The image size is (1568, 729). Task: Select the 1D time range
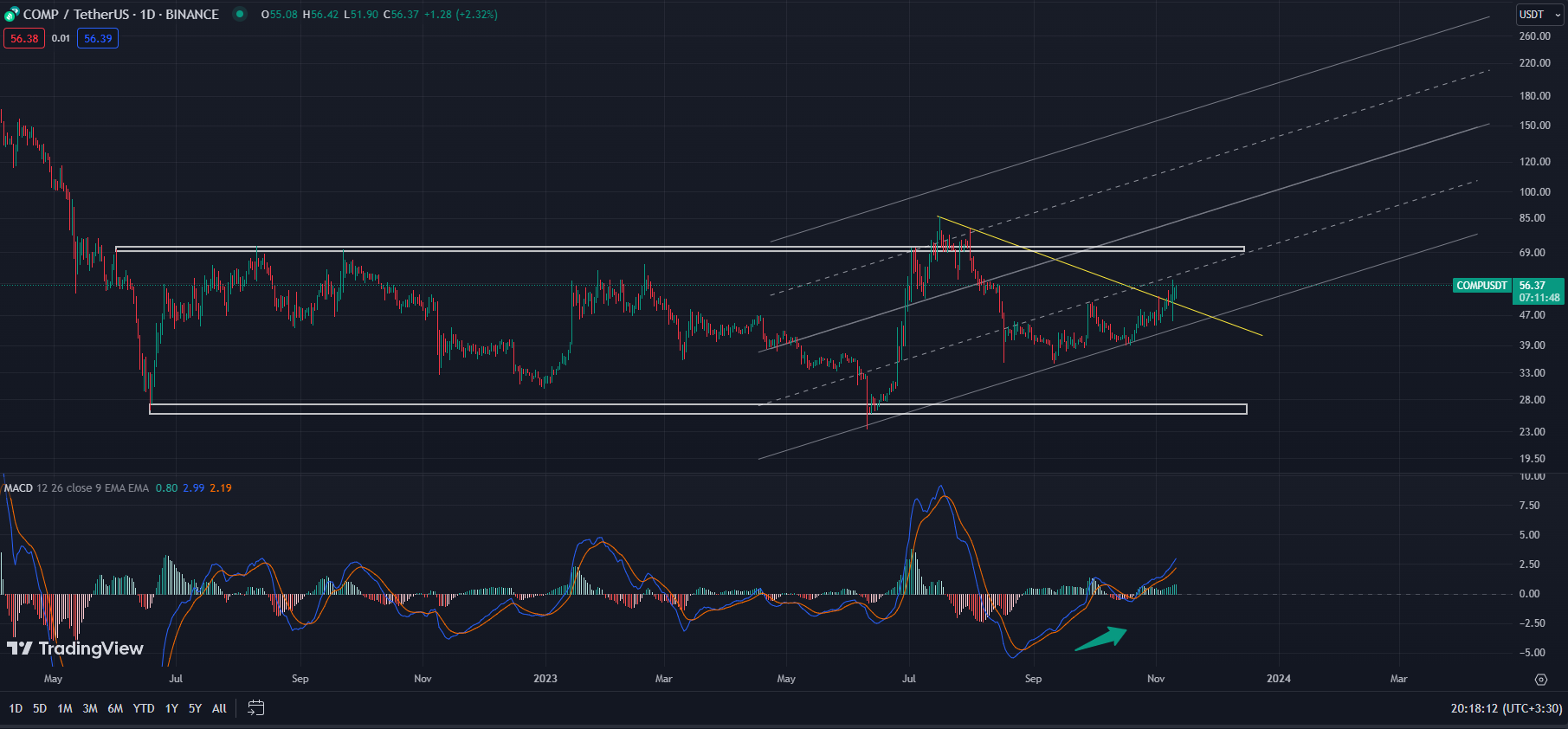pyautogui.click(x=16, y=708)
